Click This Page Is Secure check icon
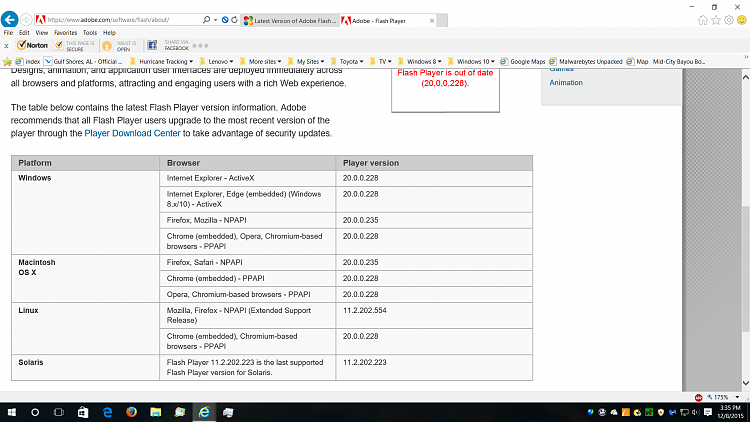 pos(59,45)
